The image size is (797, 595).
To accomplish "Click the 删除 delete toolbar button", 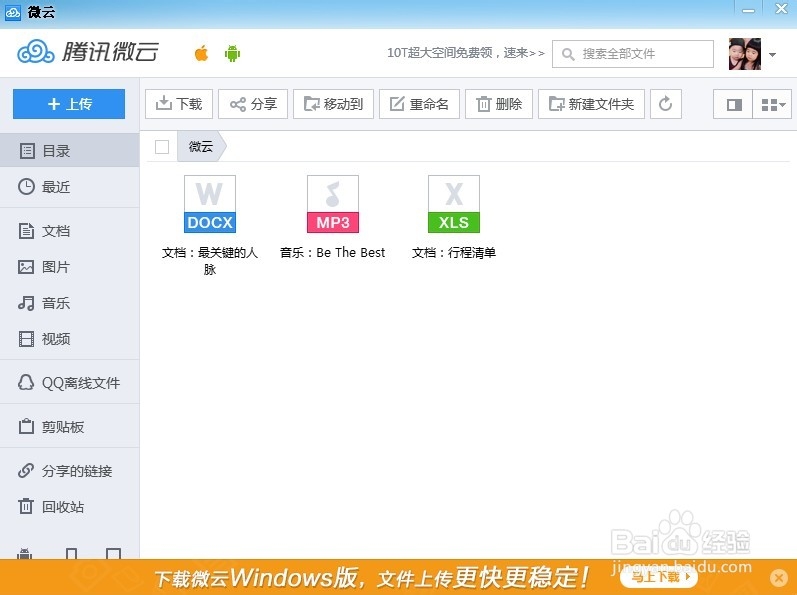I will pyautogui.click(x=499, y=104).
